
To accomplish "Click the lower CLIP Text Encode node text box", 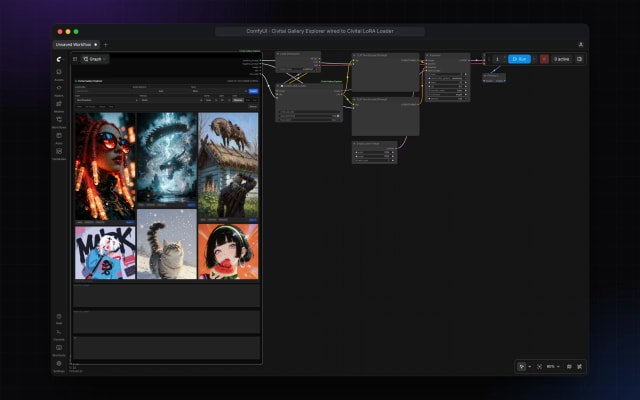I will pyautogui.click(x=385, y=121).
